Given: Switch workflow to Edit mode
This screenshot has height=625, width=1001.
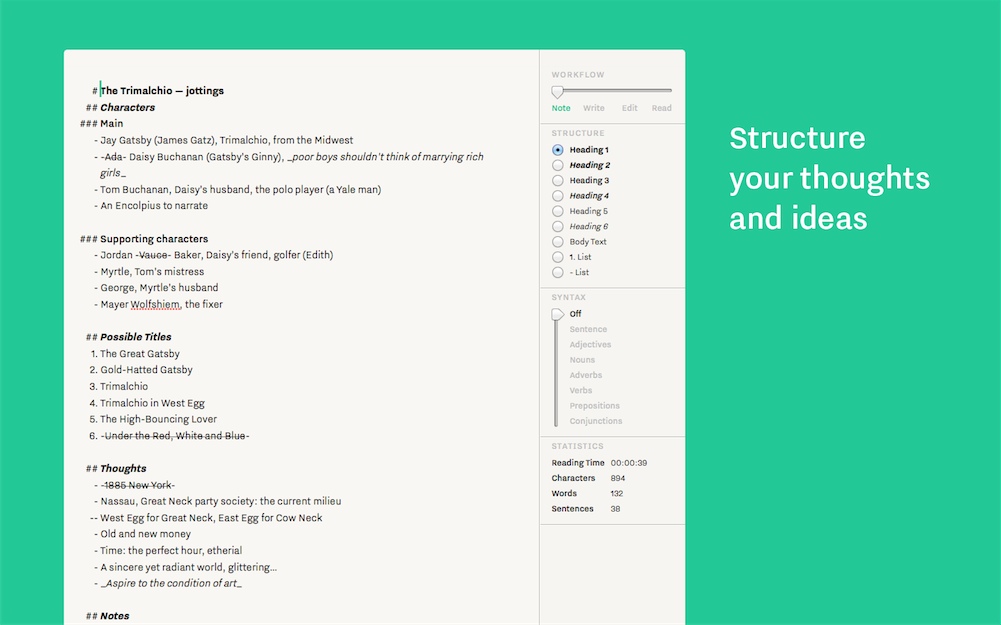Looking at the screenshot, I should (629, 108).
